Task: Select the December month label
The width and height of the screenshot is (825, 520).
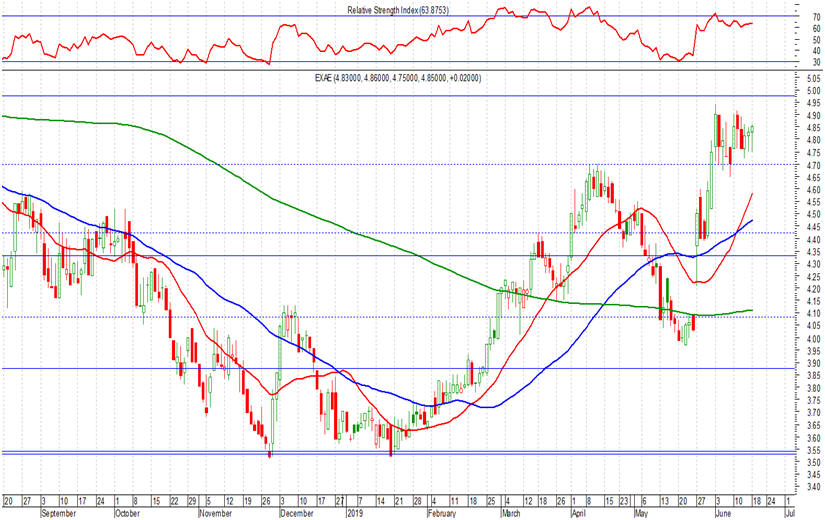Action: [x=297, y=513]
